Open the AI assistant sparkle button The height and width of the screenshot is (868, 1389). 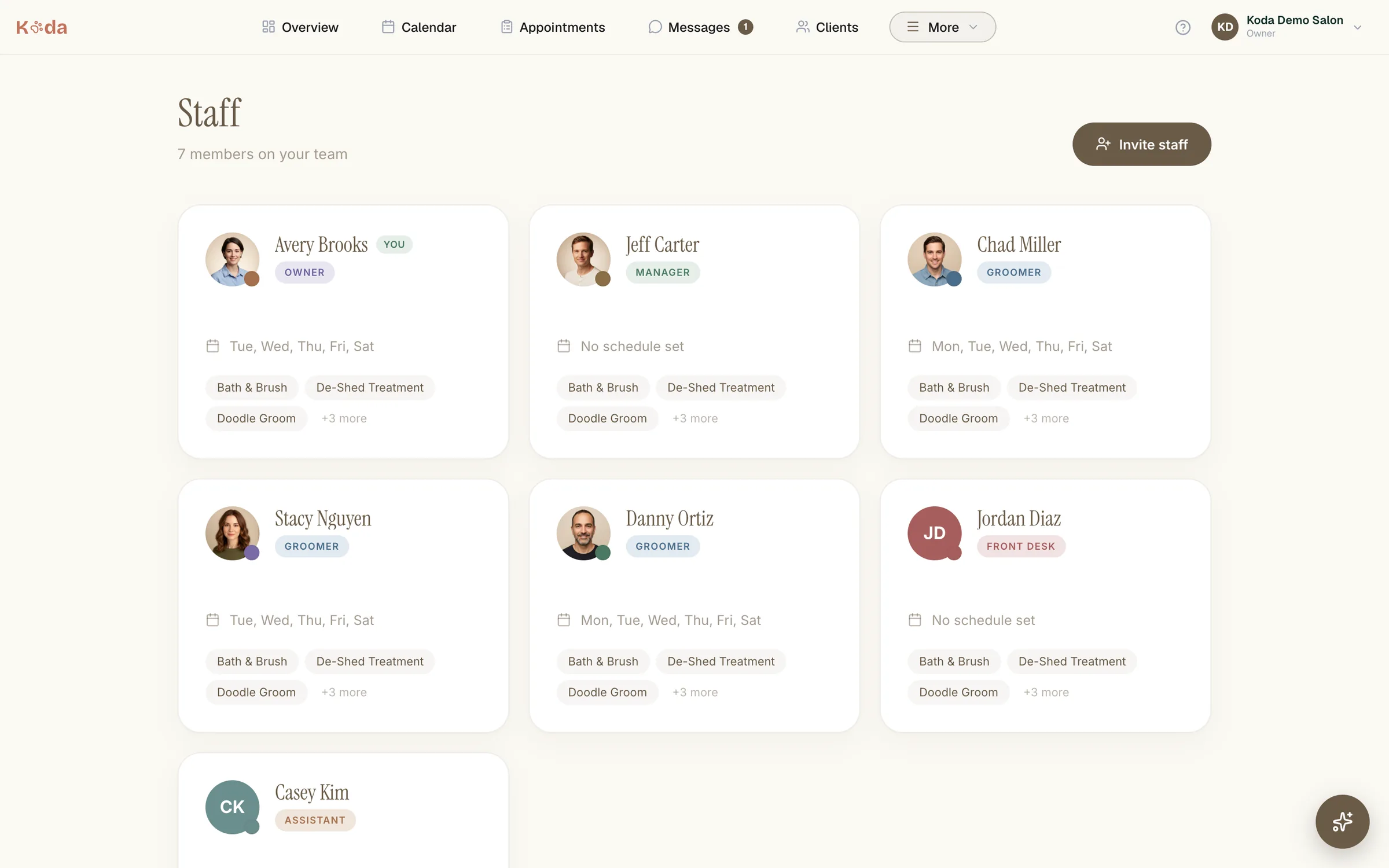coord(1342,821)
